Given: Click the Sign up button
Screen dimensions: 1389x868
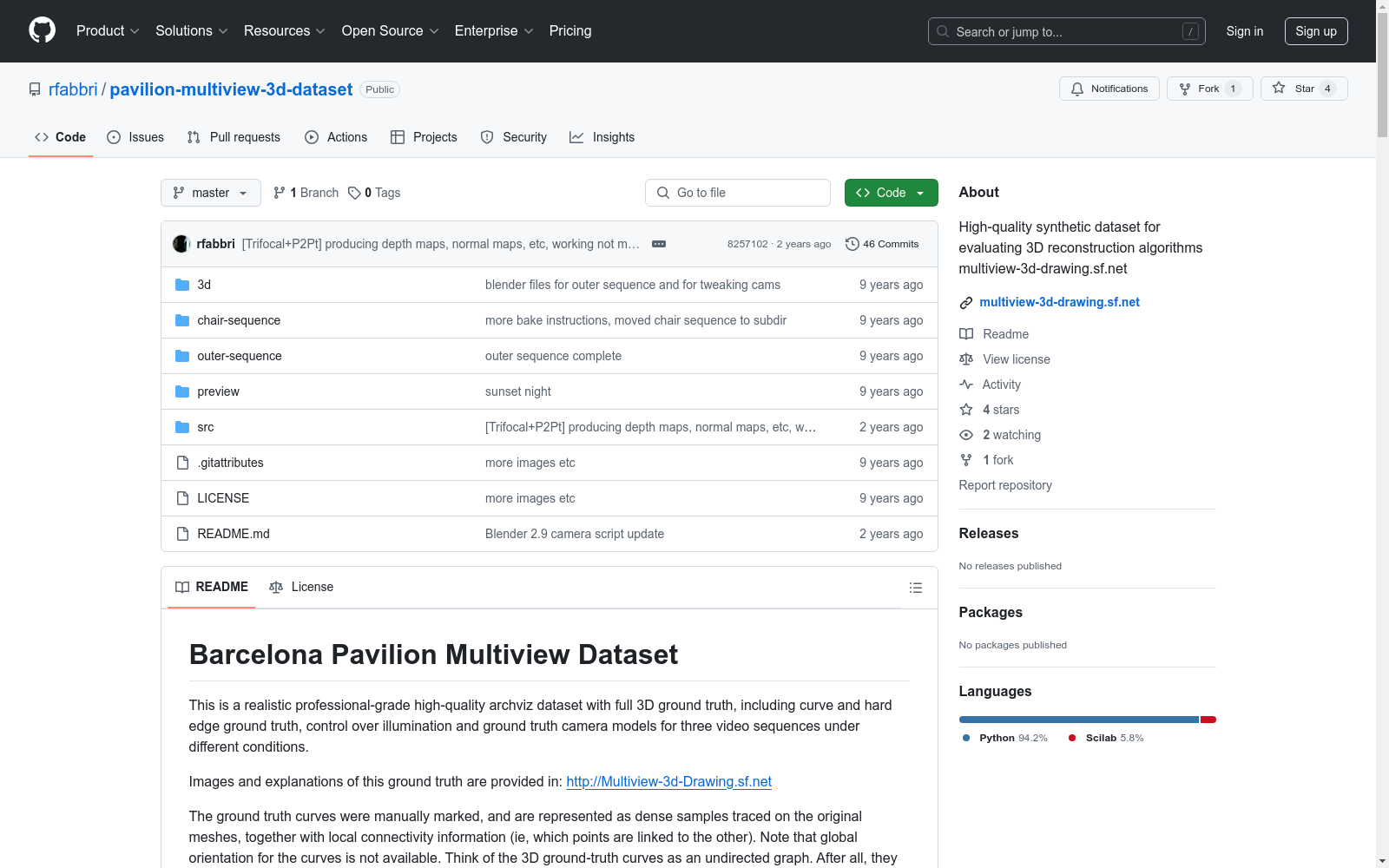Looking at the screenshot, I should coord(1316,31).
